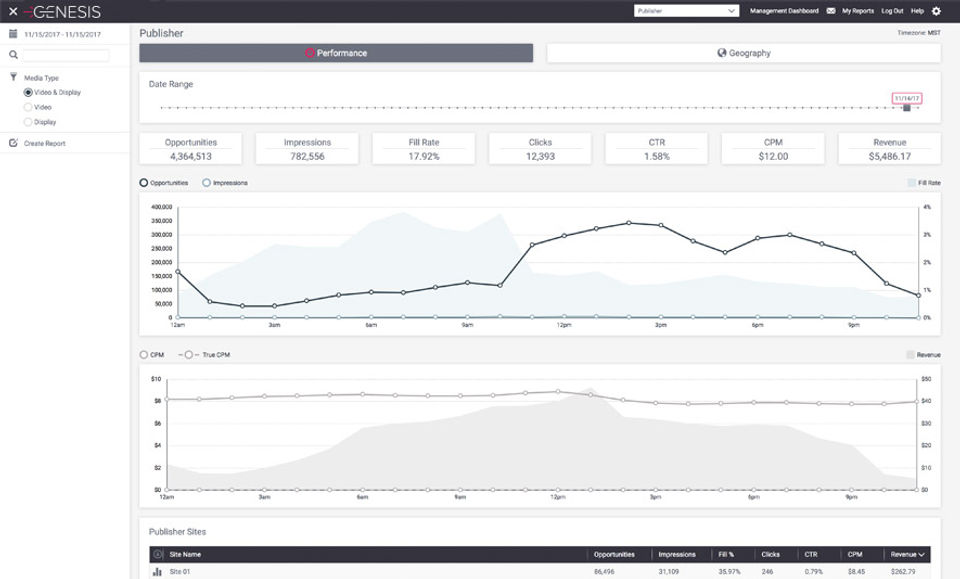Open the Help menu

tap(917, 11)
